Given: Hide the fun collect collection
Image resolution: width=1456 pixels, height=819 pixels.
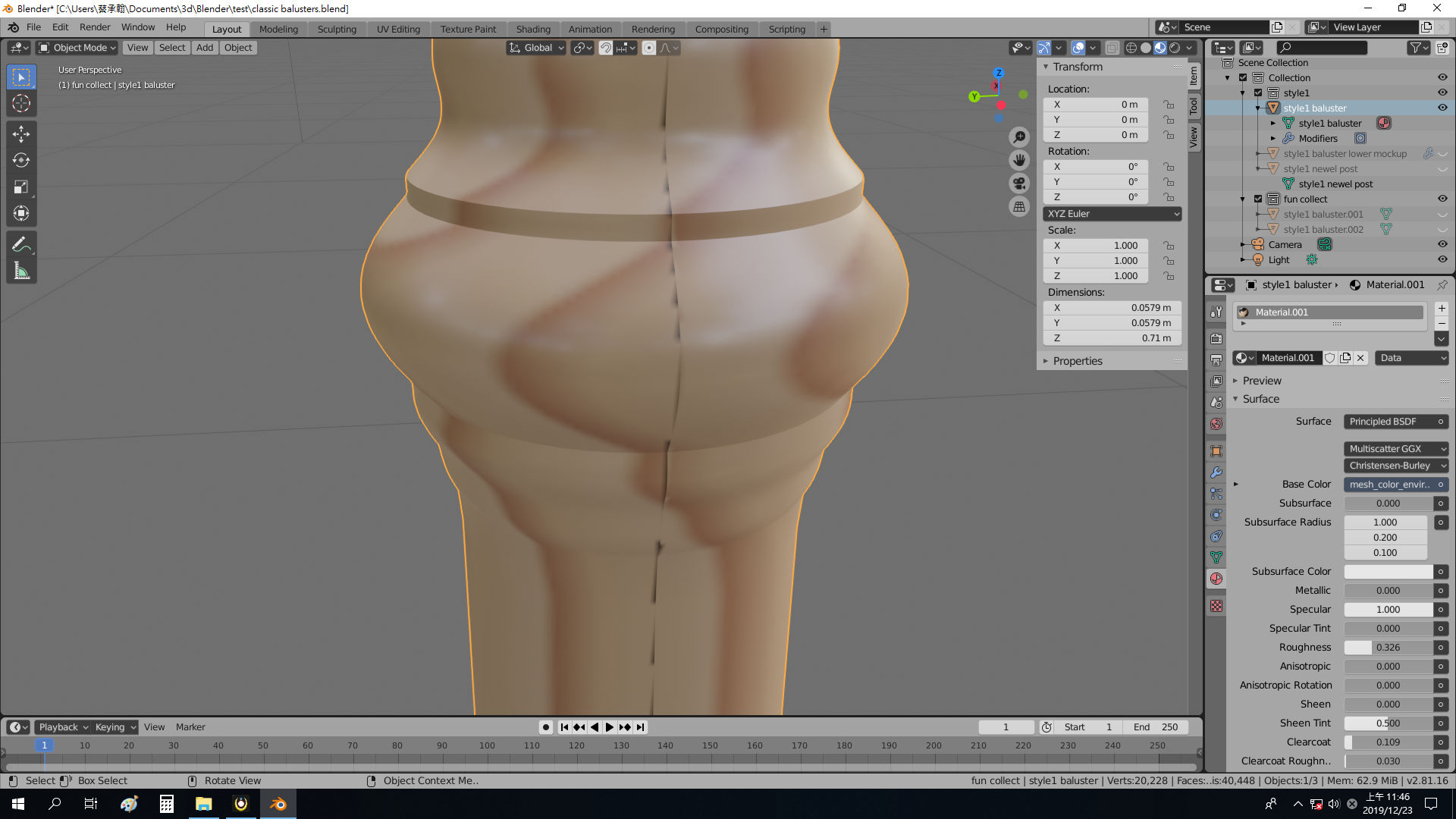Looking at the screenshot, I should 1442,199.
